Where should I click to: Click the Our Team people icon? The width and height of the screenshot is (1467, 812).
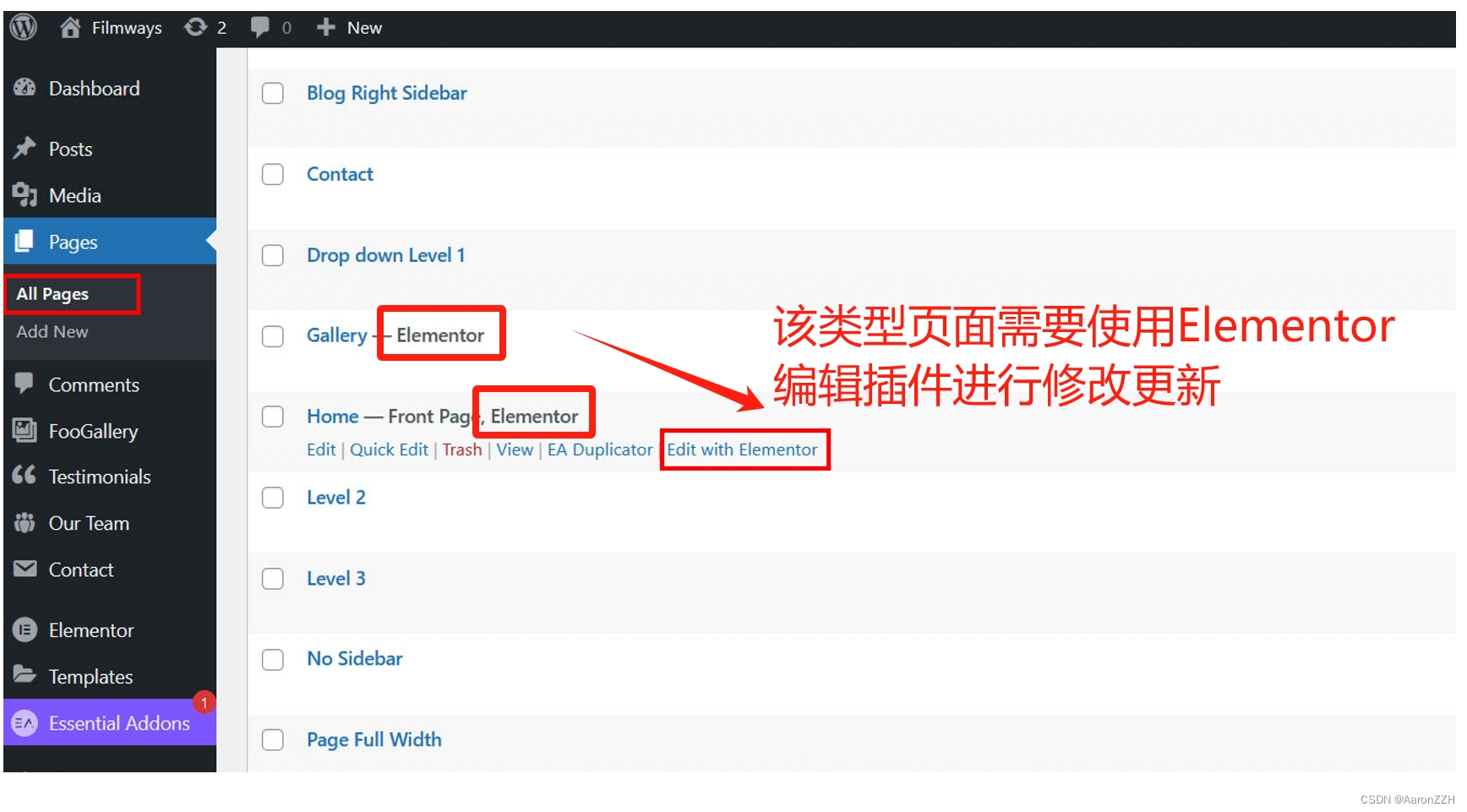[x=25, y=523]
